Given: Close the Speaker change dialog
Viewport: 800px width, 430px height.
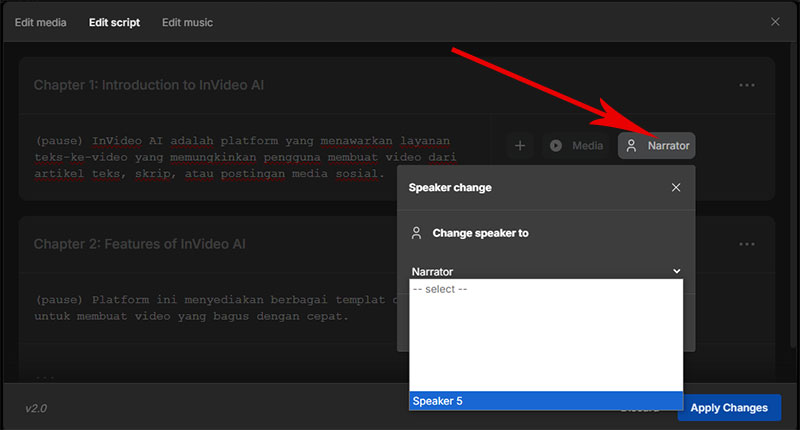Looking at the screenshot, I should point(676,187).
